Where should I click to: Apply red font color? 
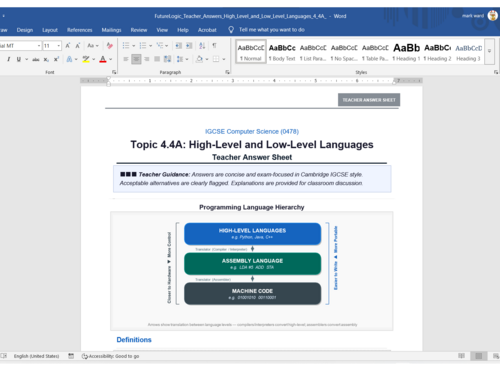click(x=103, y=59)
